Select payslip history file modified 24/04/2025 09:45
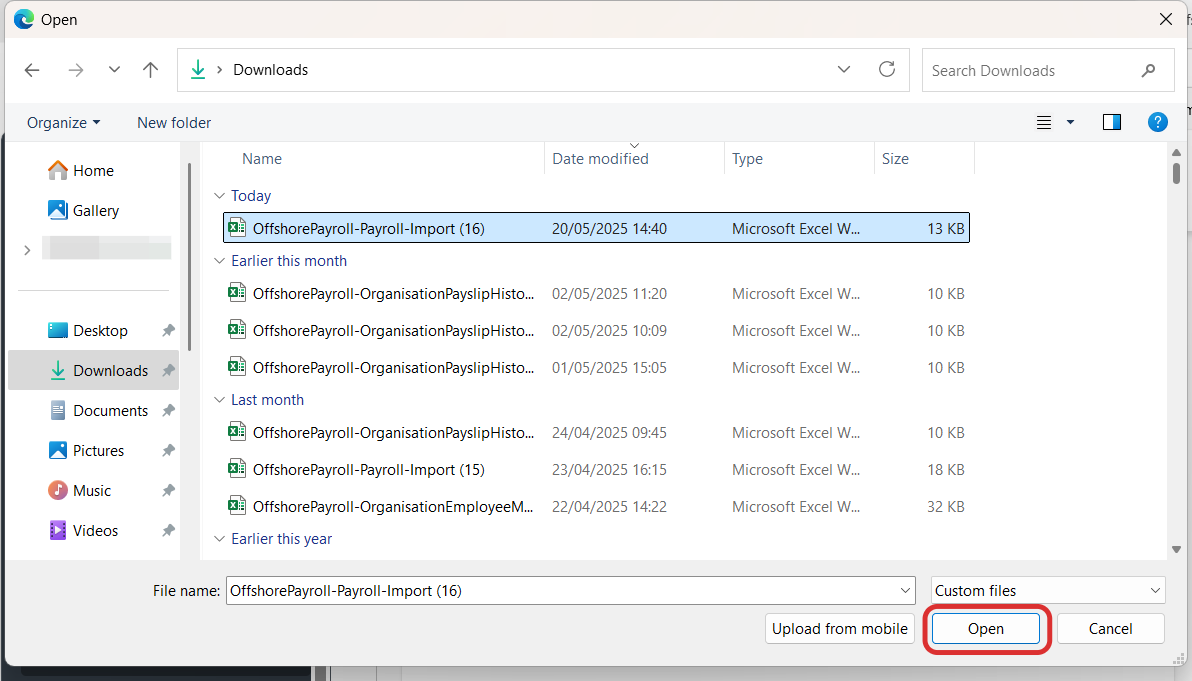Viewport: 1192px width, 681px height. click(x=596, y=432)
